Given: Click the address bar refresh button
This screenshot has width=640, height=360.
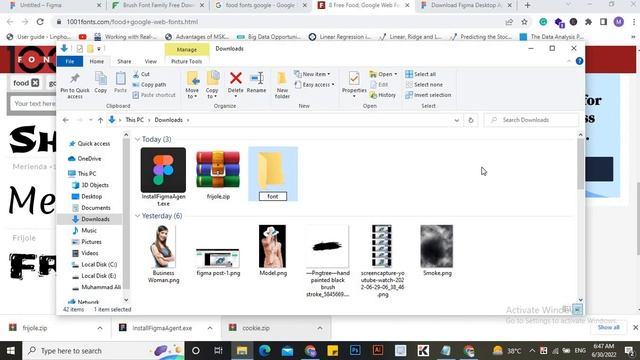Looking at the screenshot, I should click(471, 120).
